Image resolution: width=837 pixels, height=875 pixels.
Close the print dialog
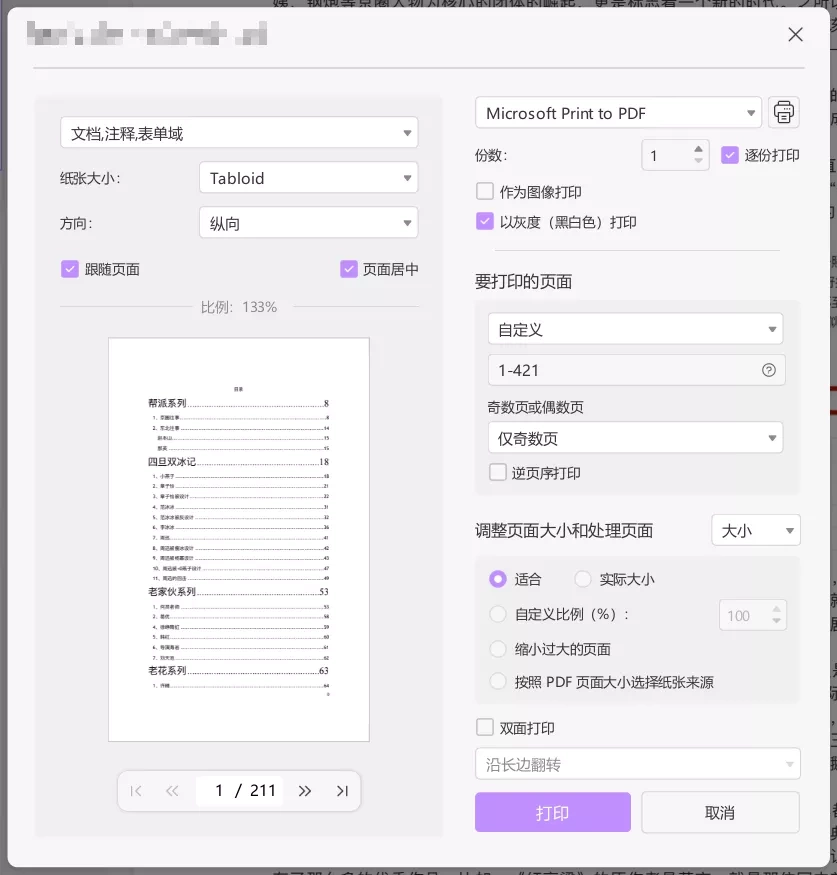[x=795, y=35]
